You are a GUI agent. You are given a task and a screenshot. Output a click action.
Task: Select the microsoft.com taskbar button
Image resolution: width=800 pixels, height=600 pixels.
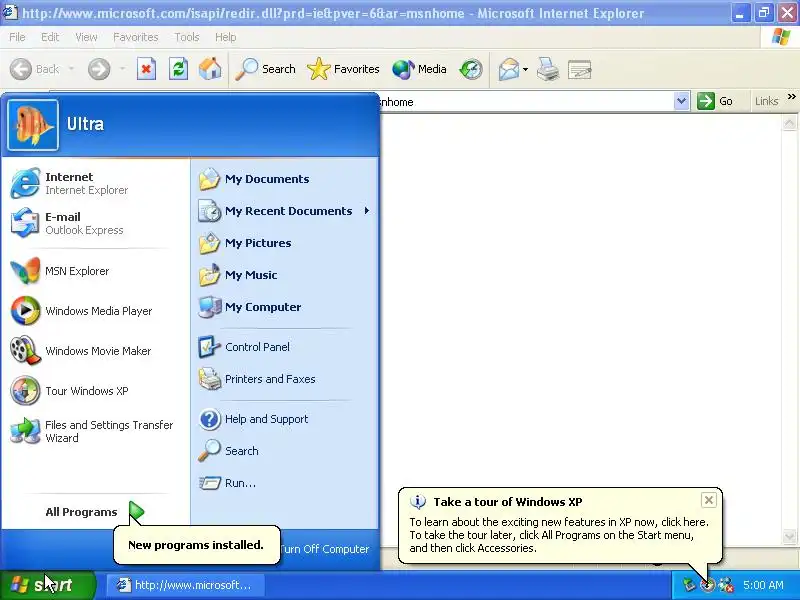[186, 585]
